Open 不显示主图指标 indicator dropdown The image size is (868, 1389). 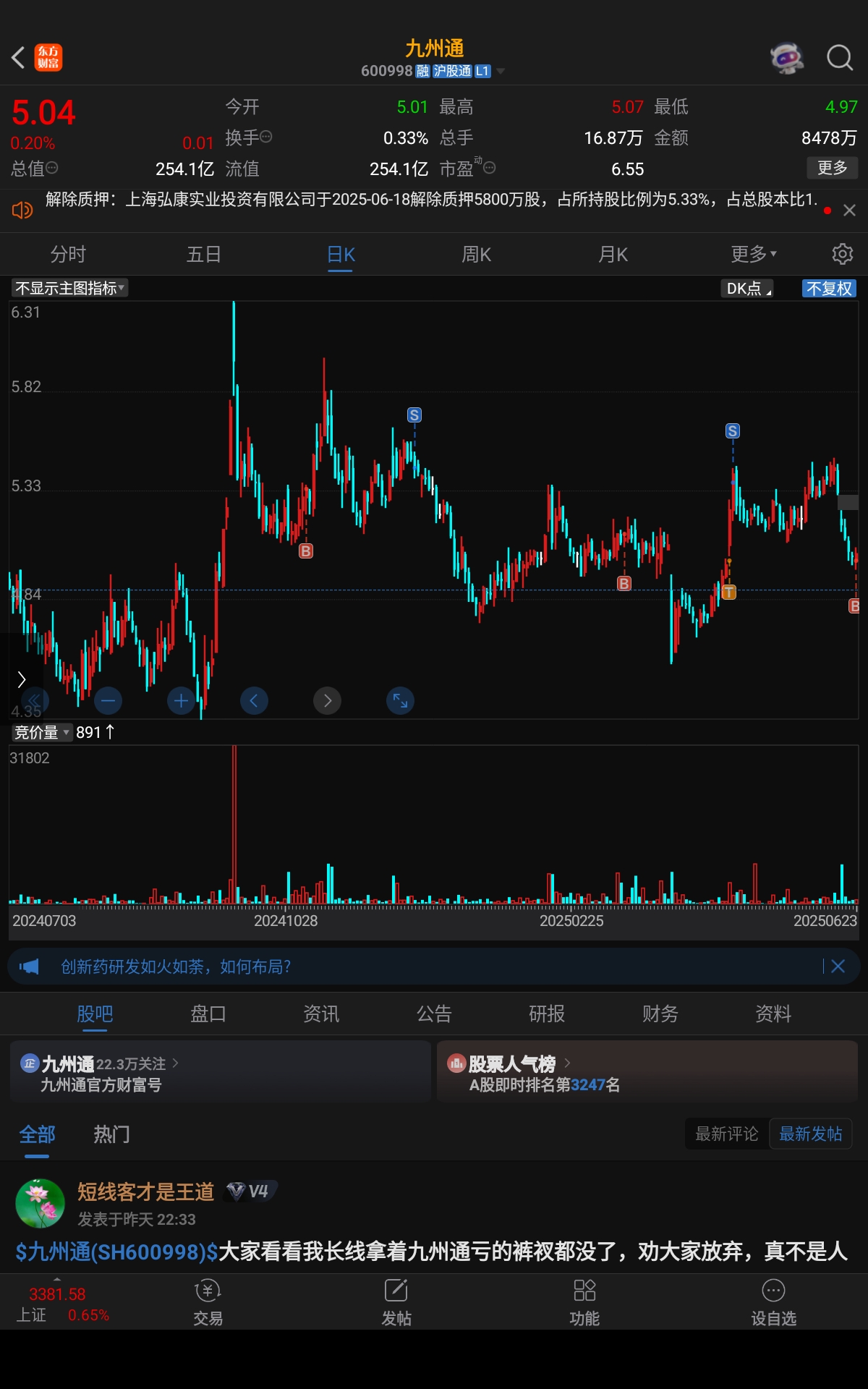click(69, 288)
